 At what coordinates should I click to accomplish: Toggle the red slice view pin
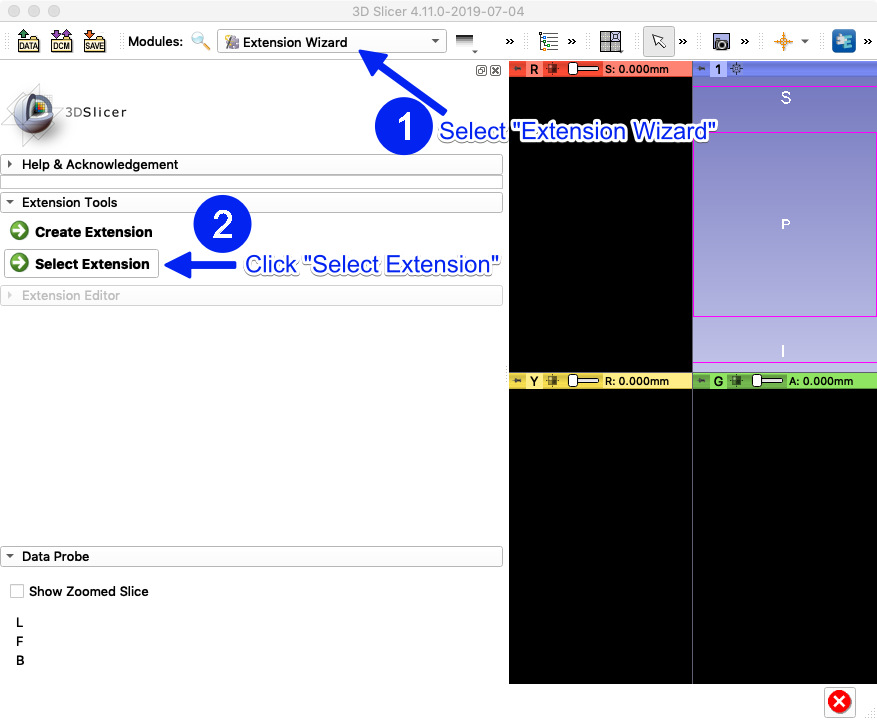(x=517, y=69)
